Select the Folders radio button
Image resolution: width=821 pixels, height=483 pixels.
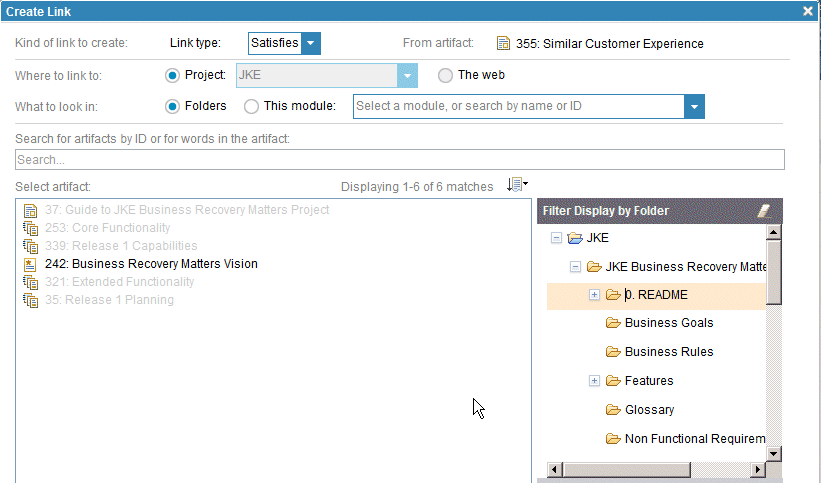[172, 106]
